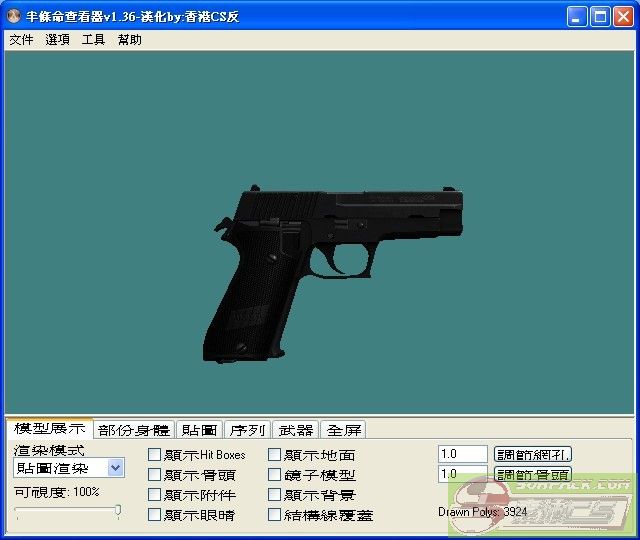Screen dimensions: 640x540
Task: Click the 調節骨頭 button
Action: (533, 474)
